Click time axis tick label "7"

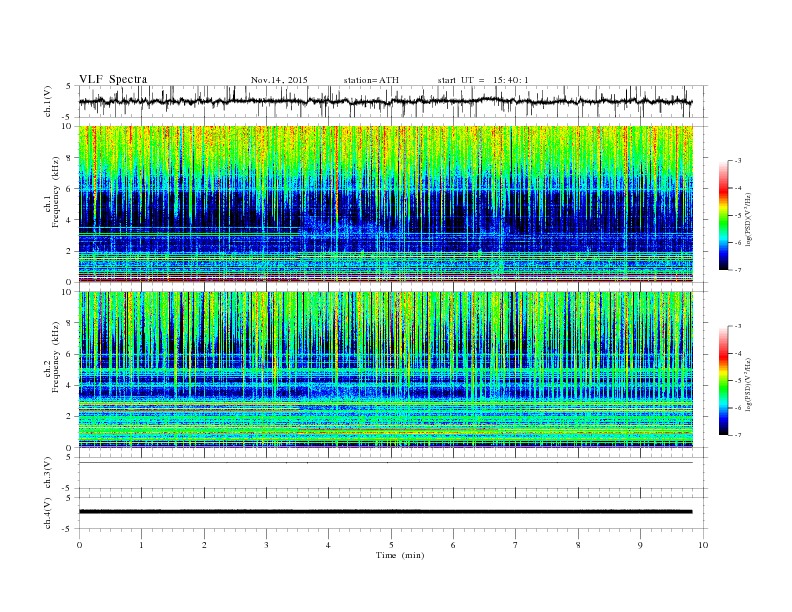coord(516,545)
